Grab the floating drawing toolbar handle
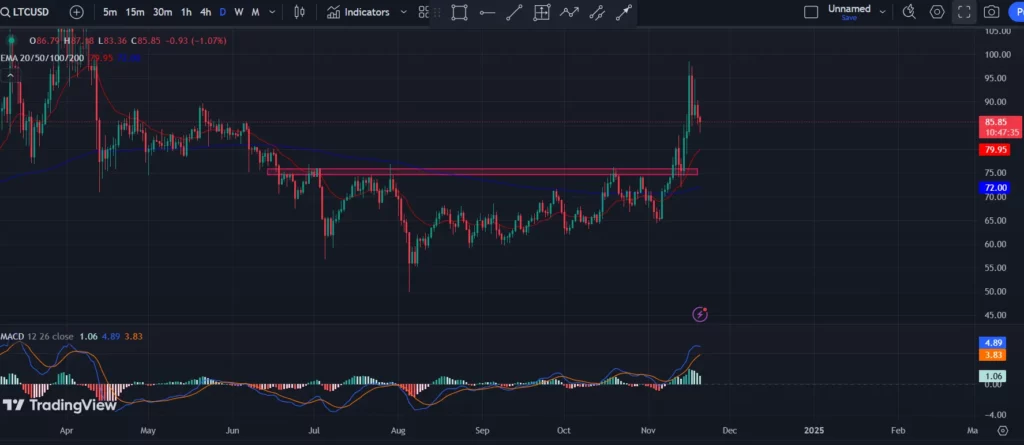The image size is (1024, 445). tap(437, 12)
